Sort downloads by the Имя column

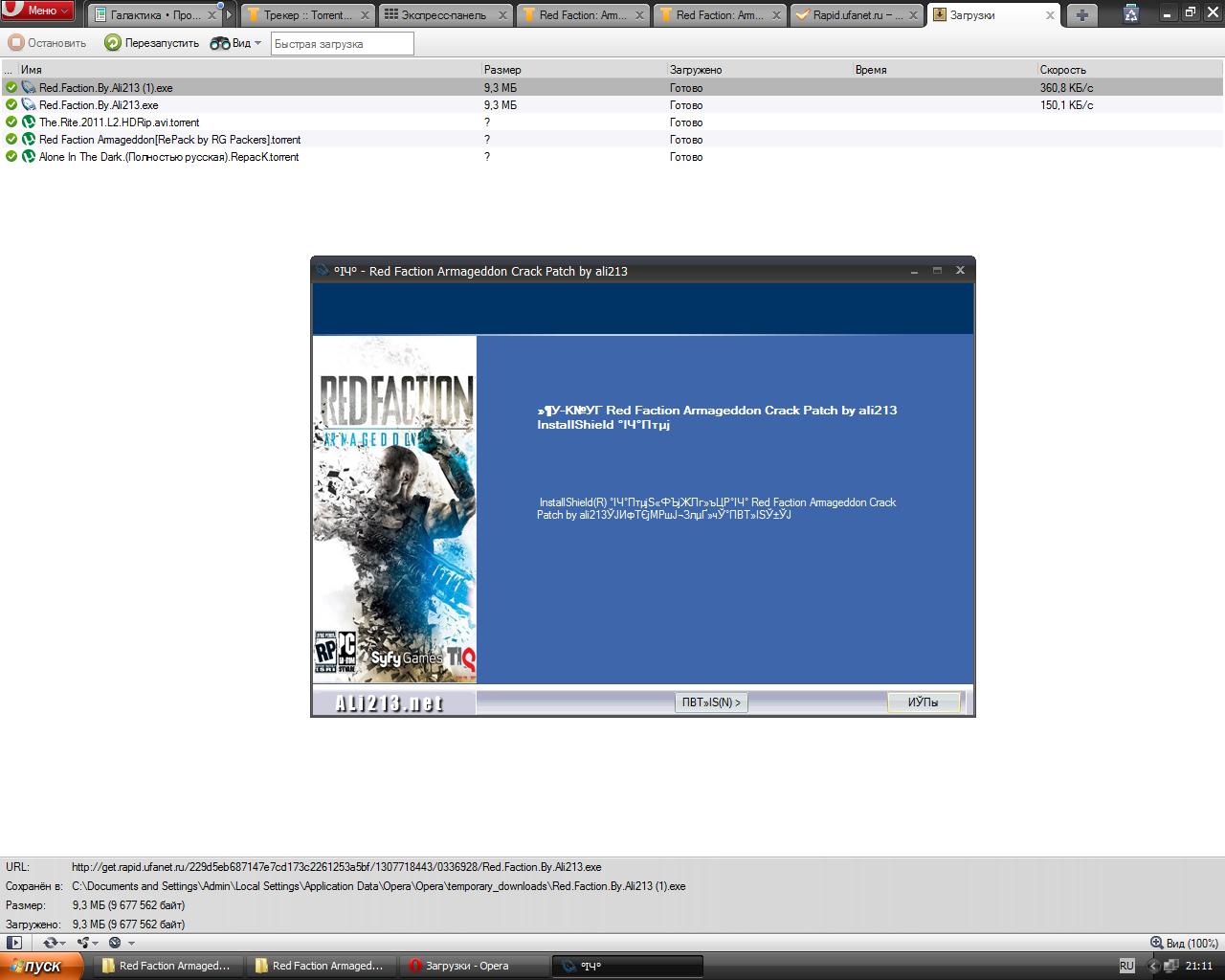point(249,70)
